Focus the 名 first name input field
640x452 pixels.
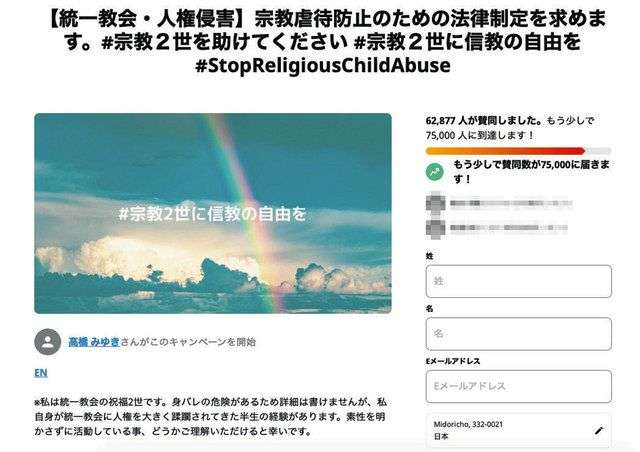(519, 334)
